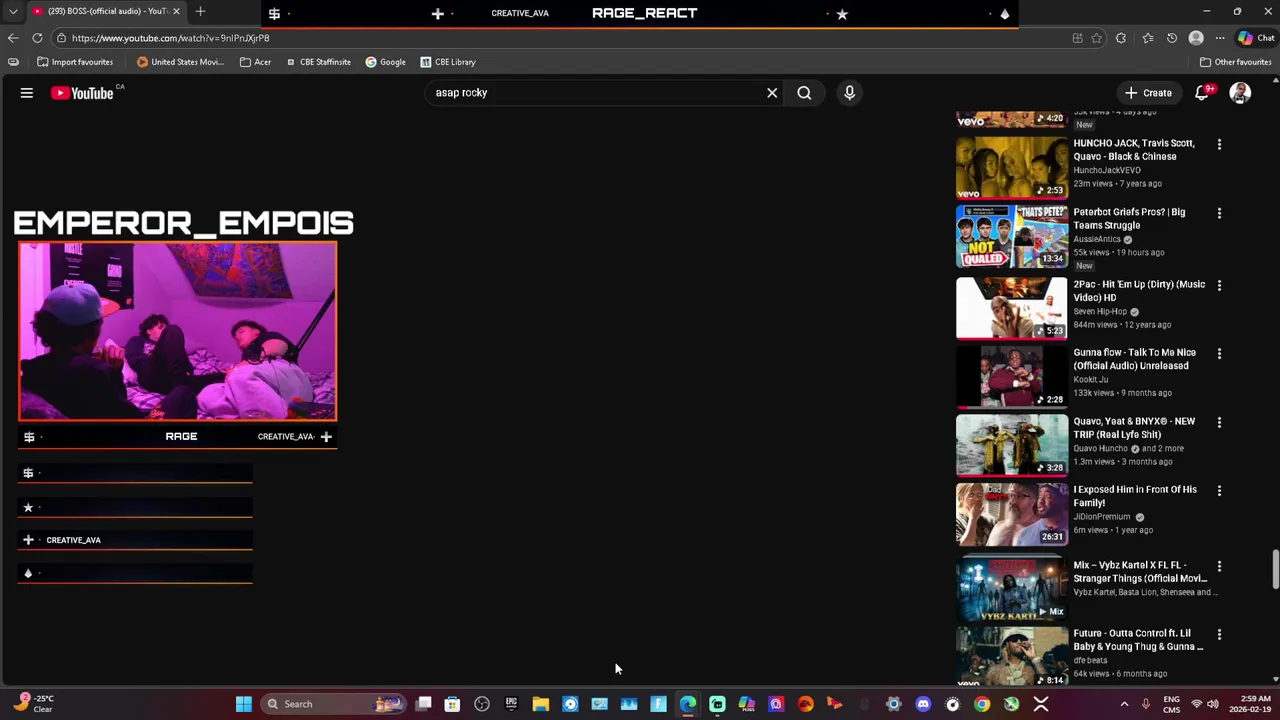Open the CBE Staffinsite bookmark
Viewport: 1280px width, 720px height.
pos(318,62)
